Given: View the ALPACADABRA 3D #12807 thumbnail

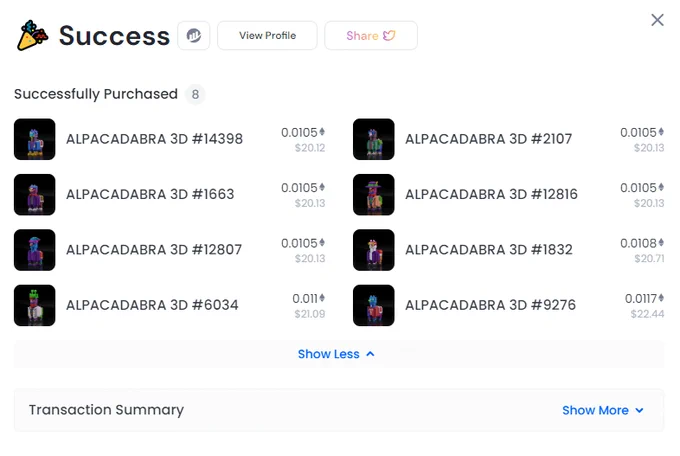Looking at the screenshot, I should pyautogui.click(x=35, y=250).
